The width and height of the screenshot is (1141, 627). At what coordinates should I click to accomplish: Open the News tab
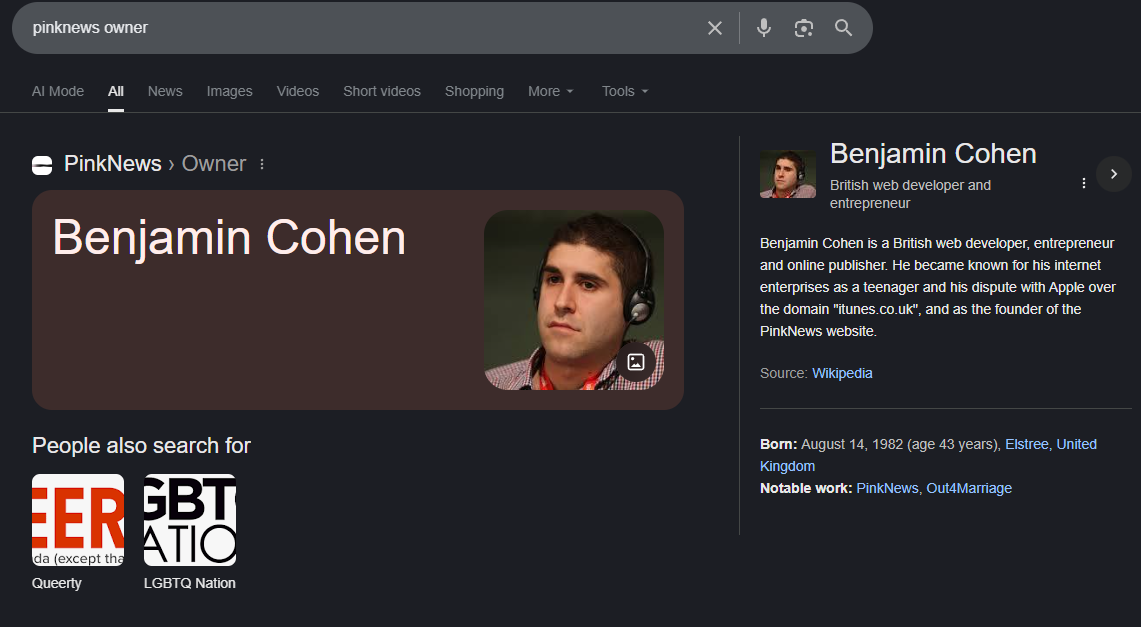pyautogui.click(x=165, y=91)
